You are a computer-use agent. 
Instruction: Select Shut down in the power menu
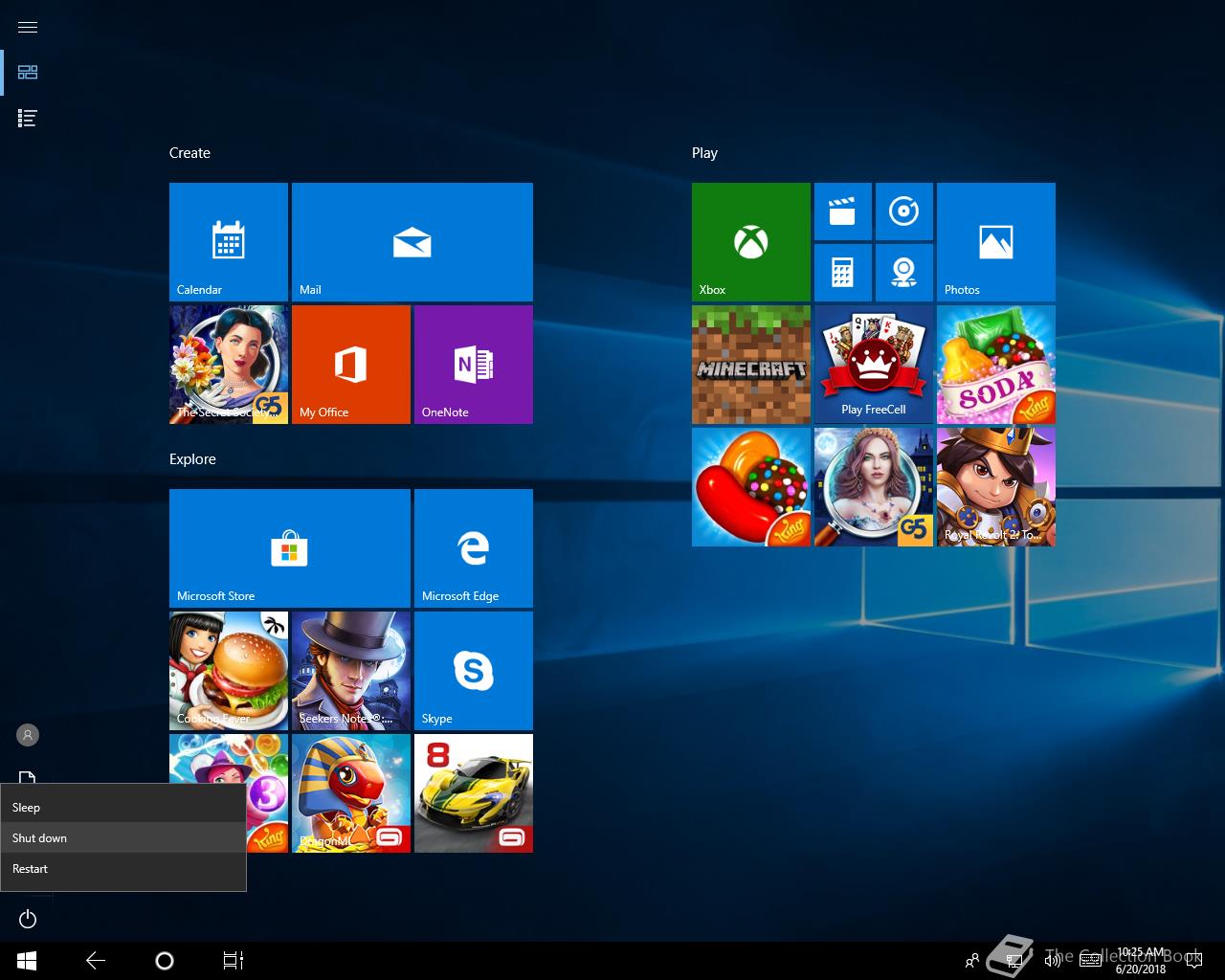123,837
